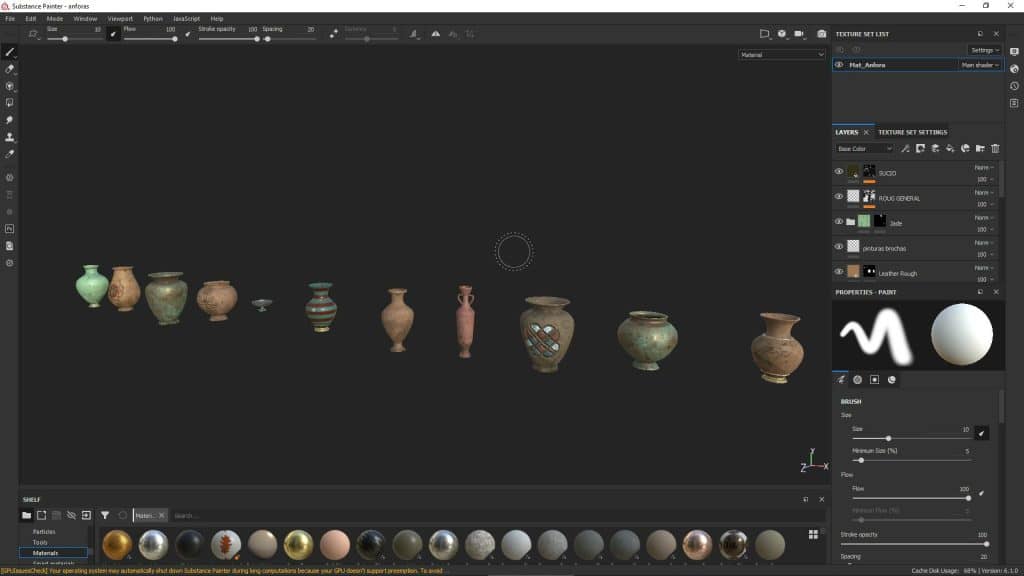Adjust the Flow slider in top toolbar
Image resolution: width=1024 pixels, height=576 pixels.
click(150, 39)
